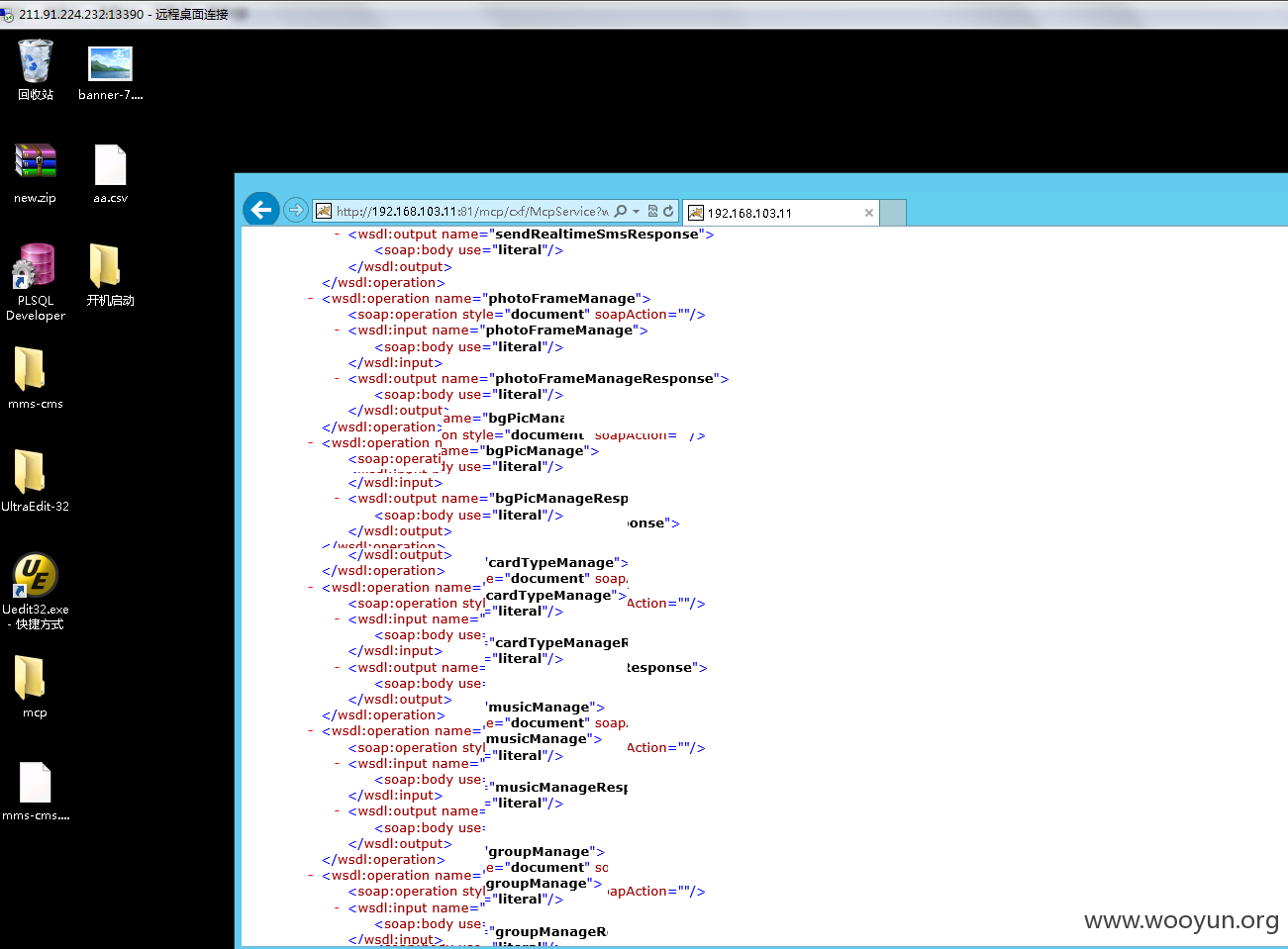Collapse the musicManage operation node

pyautogui.click(x=311, y=731)
